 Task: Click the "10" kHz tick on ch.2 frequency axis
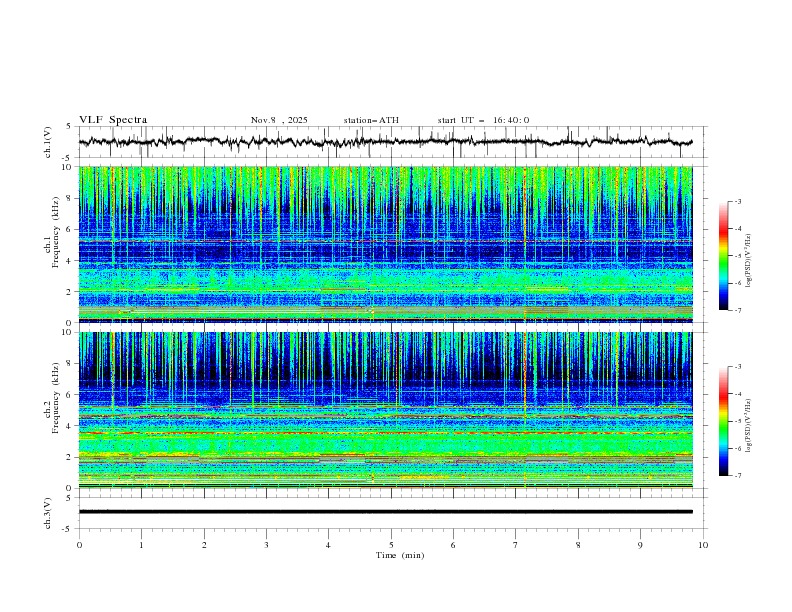click(67, 332)
